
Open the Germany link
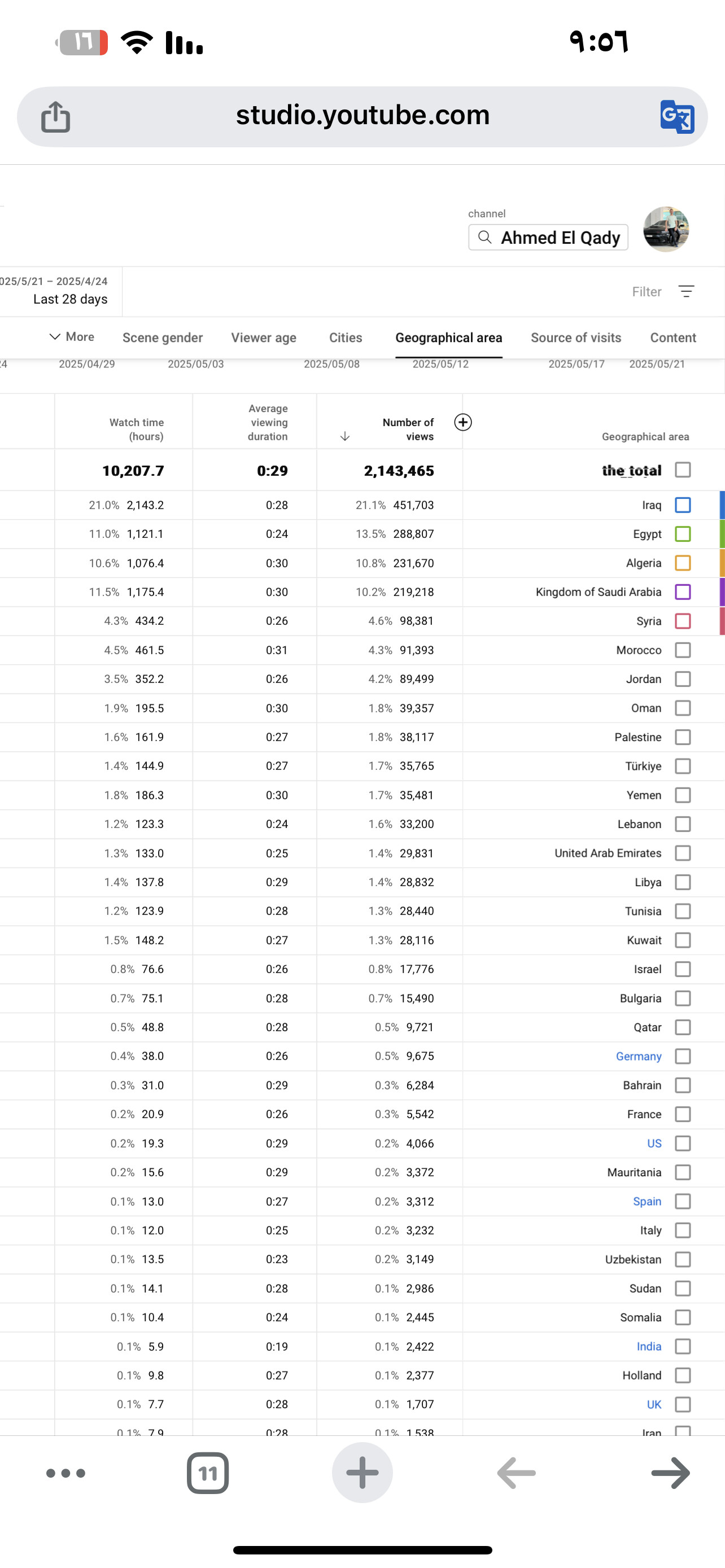coord(639,1056)
